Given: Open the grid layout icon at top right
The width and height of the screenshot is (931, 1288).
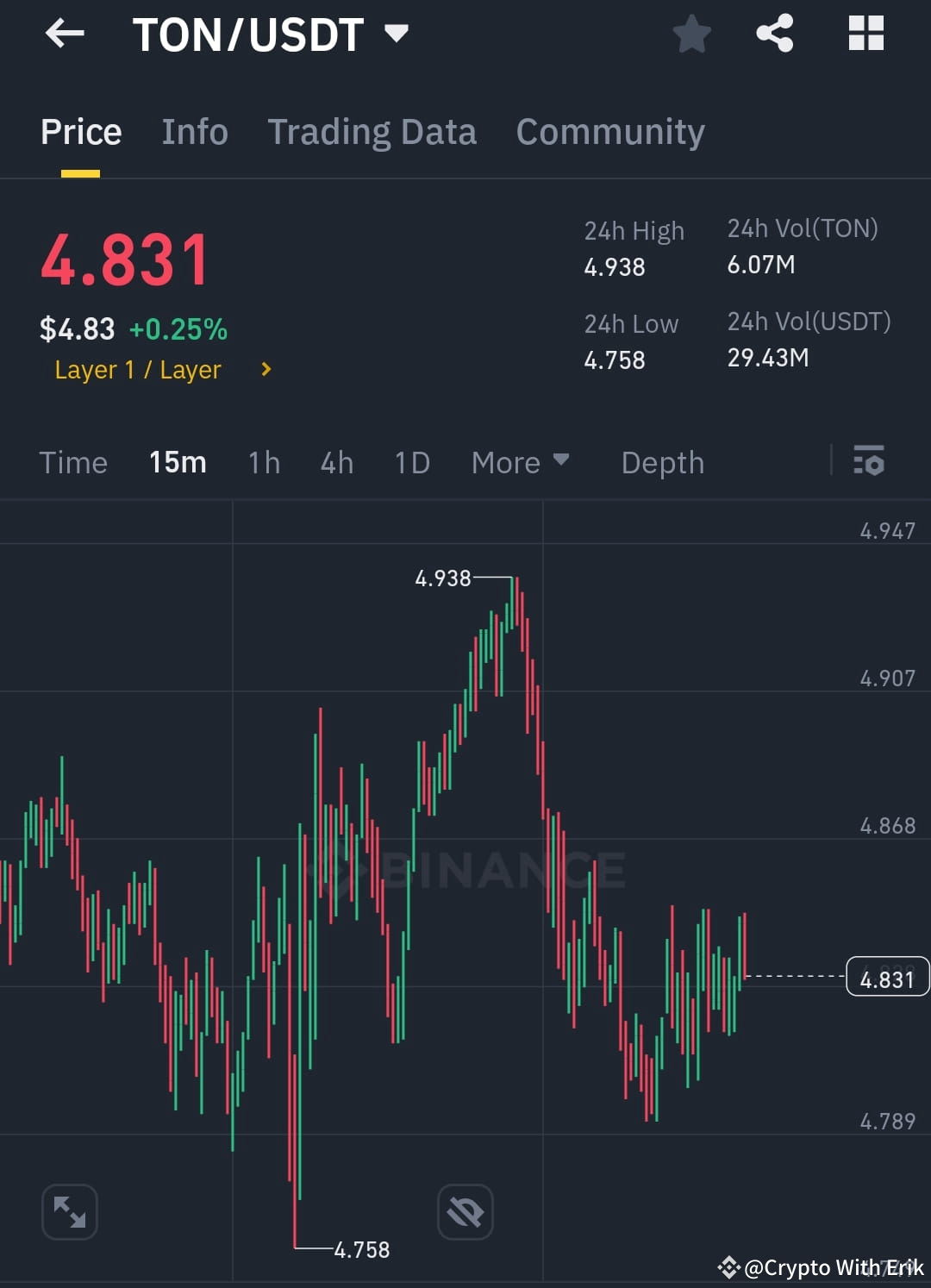Looking at the screenshot, I should 865,33.
